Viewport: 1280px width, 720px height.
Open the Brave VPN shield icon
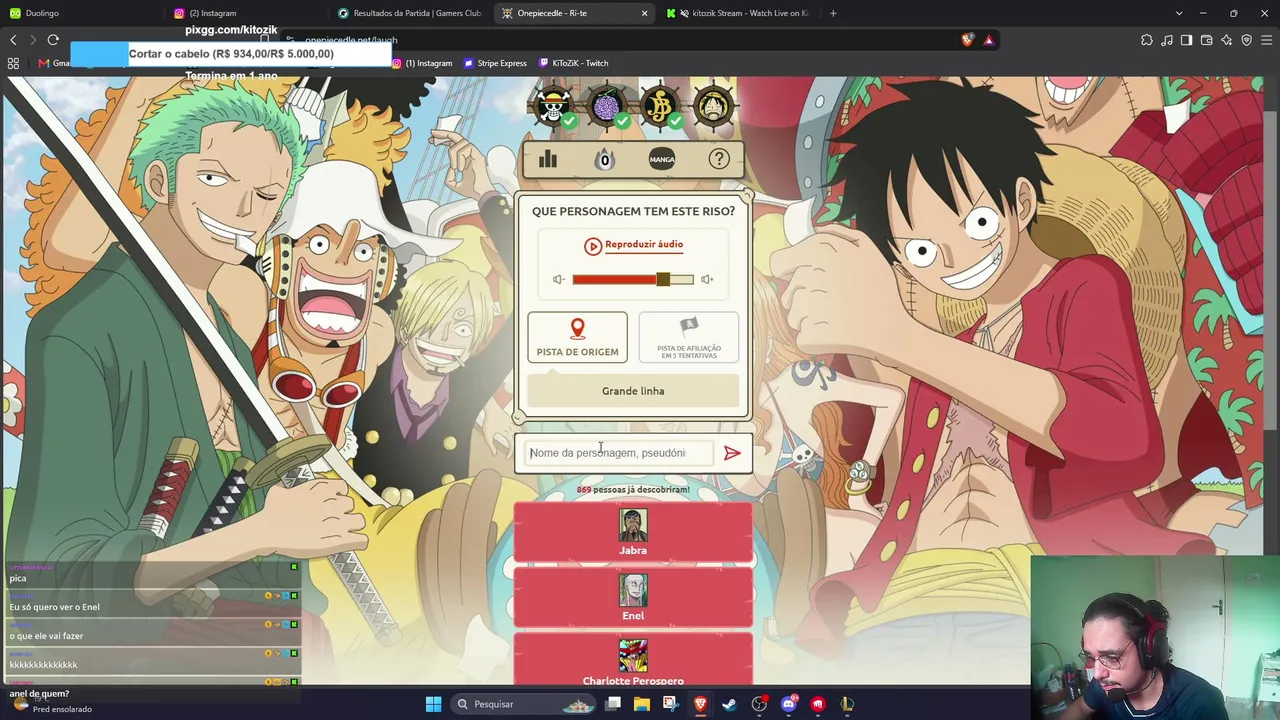click(1247, 40)
